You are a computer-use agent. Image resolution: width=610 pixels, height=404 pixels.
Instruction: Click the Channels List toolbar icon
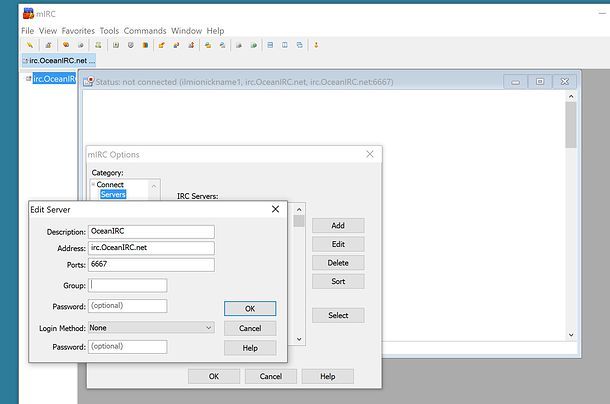click(x=81, y=45)
